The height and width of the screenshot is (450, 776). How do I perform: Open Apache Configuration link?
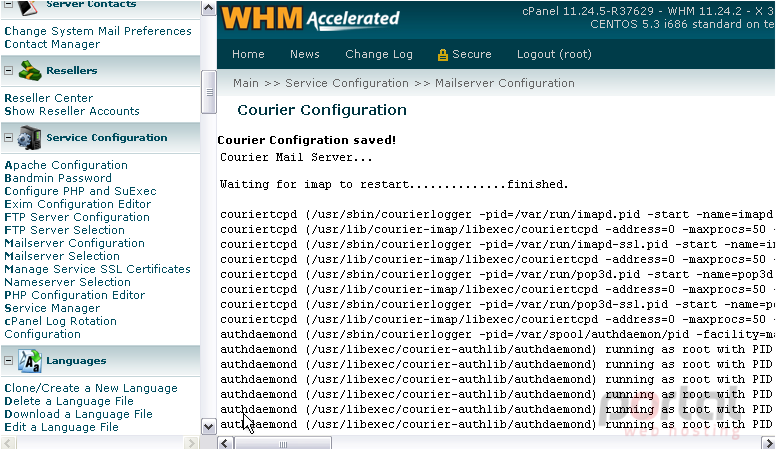66,165
